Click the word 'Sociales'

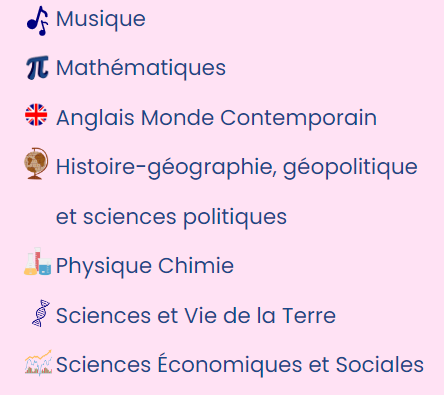(x=379, y=364)
